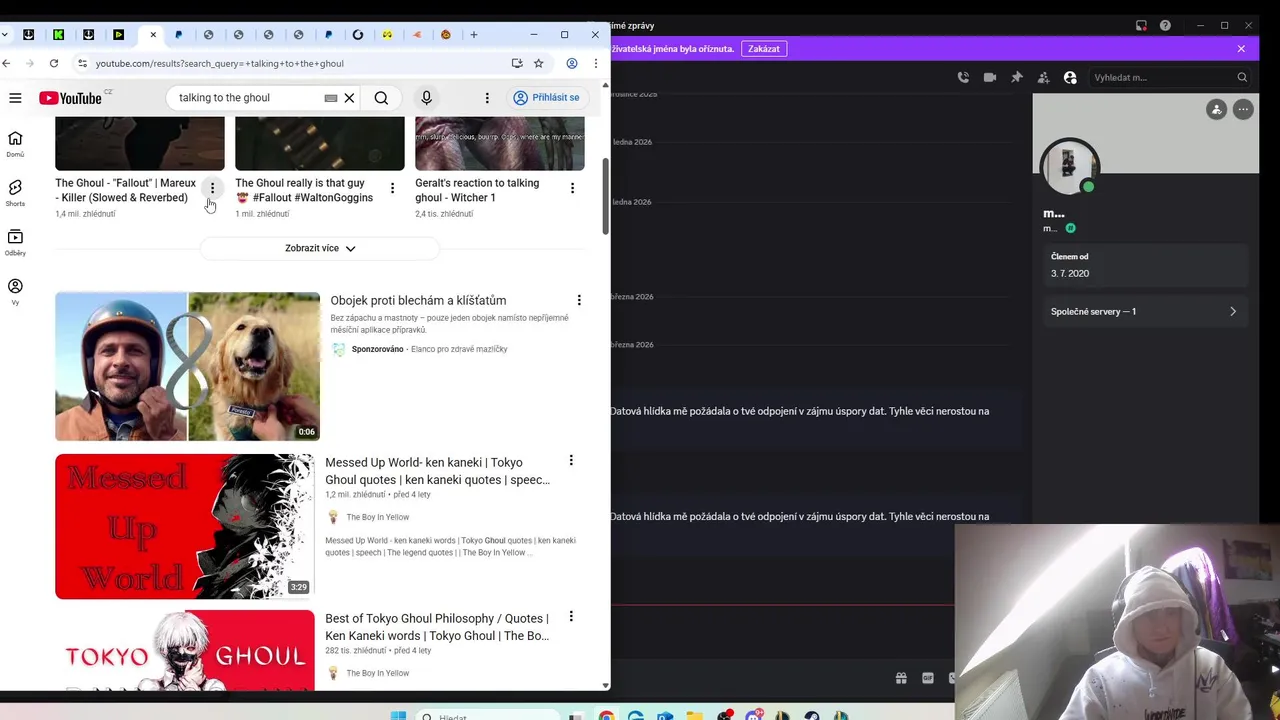
Task: Click the Vyhledat search field in Discord
Action: tap(1169, 77)
